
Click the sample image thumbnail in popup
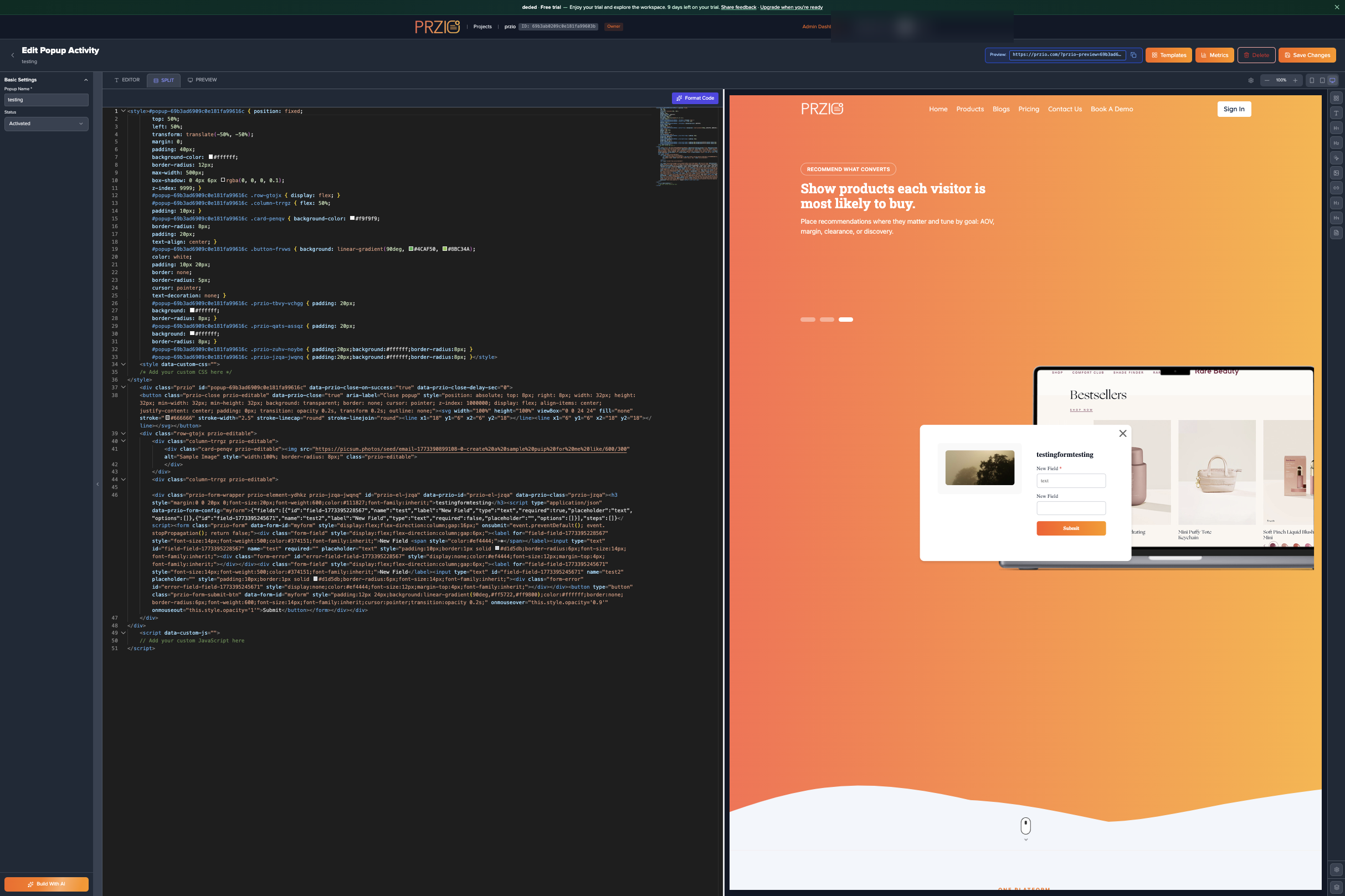tap(979, 468)
